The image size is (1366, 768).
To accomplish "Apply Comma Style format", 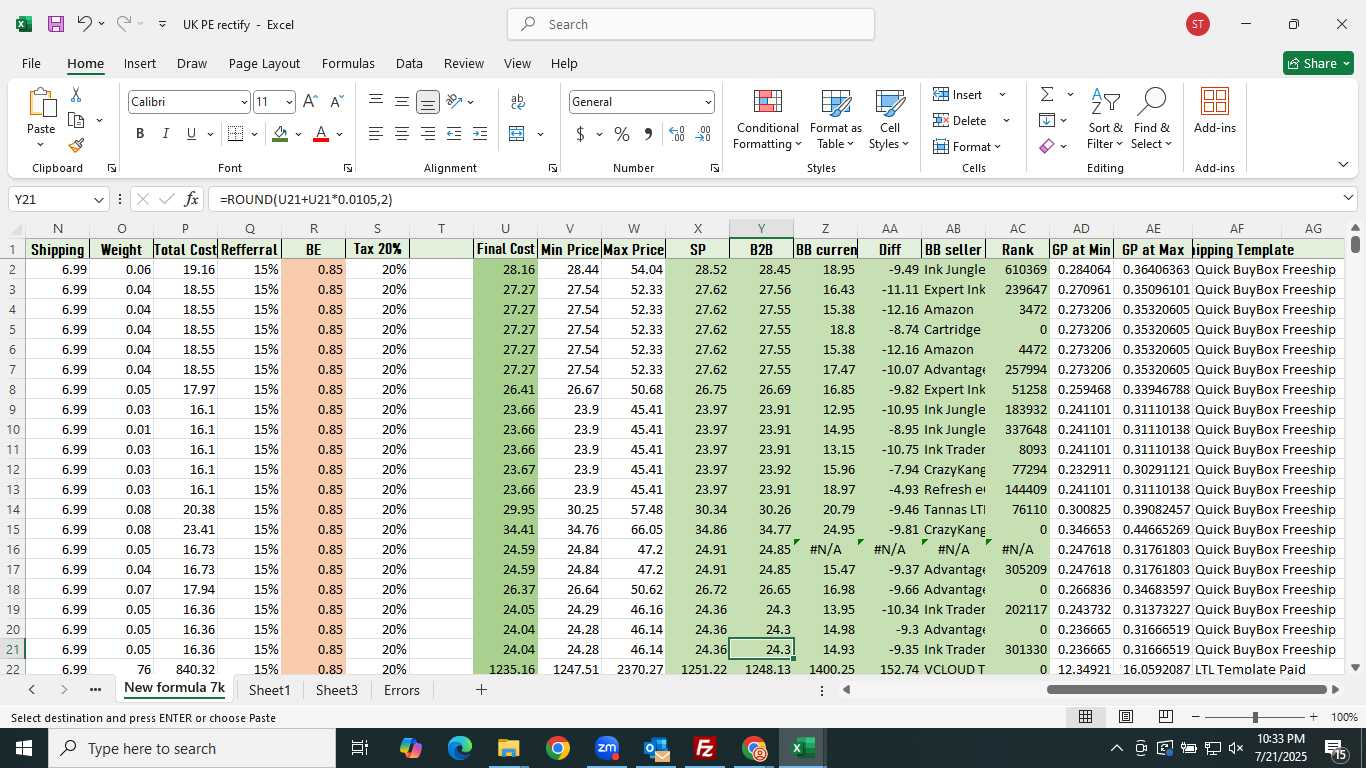I will coord(648,134).
